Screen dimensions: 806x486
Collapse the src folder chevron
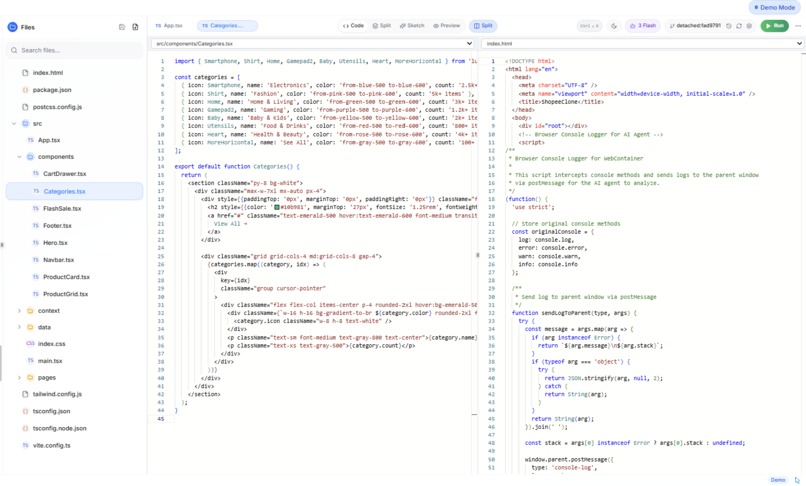click(14, 123)
